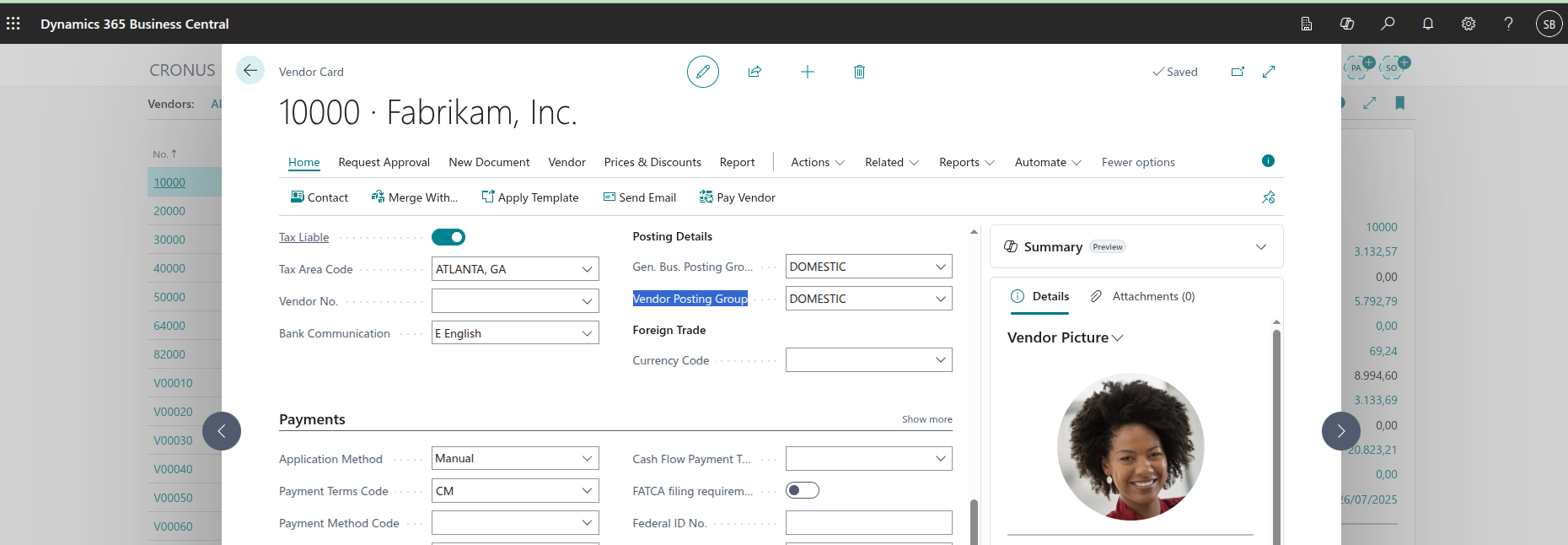Open the document report icon in top bar
Screen dimensions: 1568x545
(x=1307, y=24)
